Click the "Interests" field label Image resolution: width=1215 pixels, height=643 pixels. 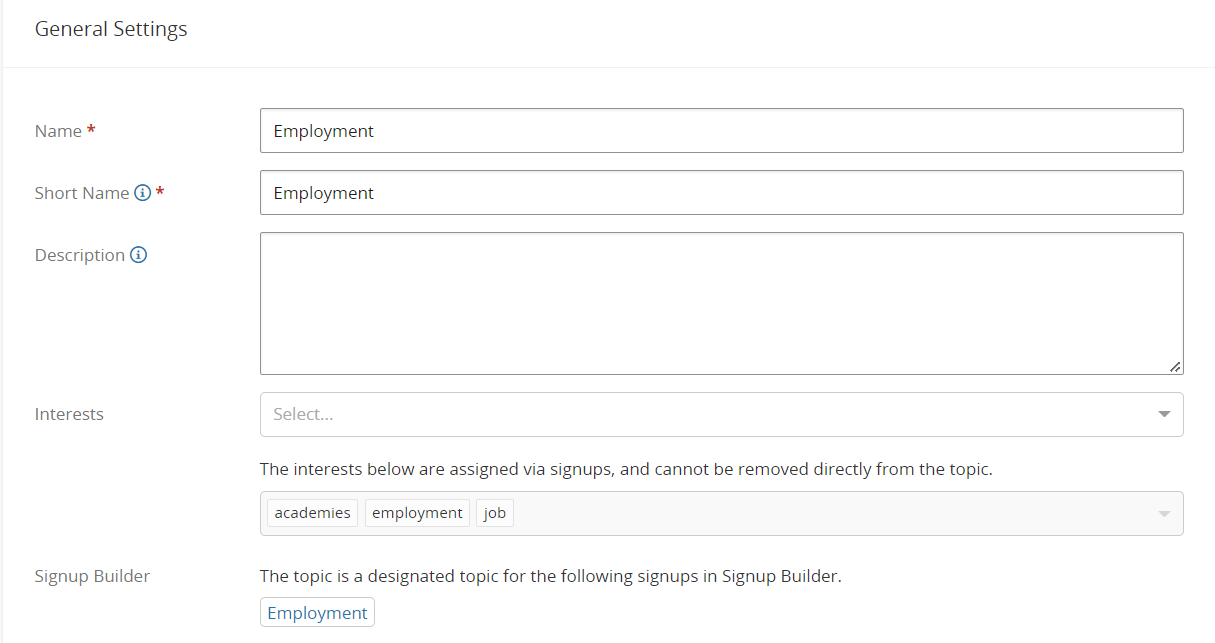69,414
